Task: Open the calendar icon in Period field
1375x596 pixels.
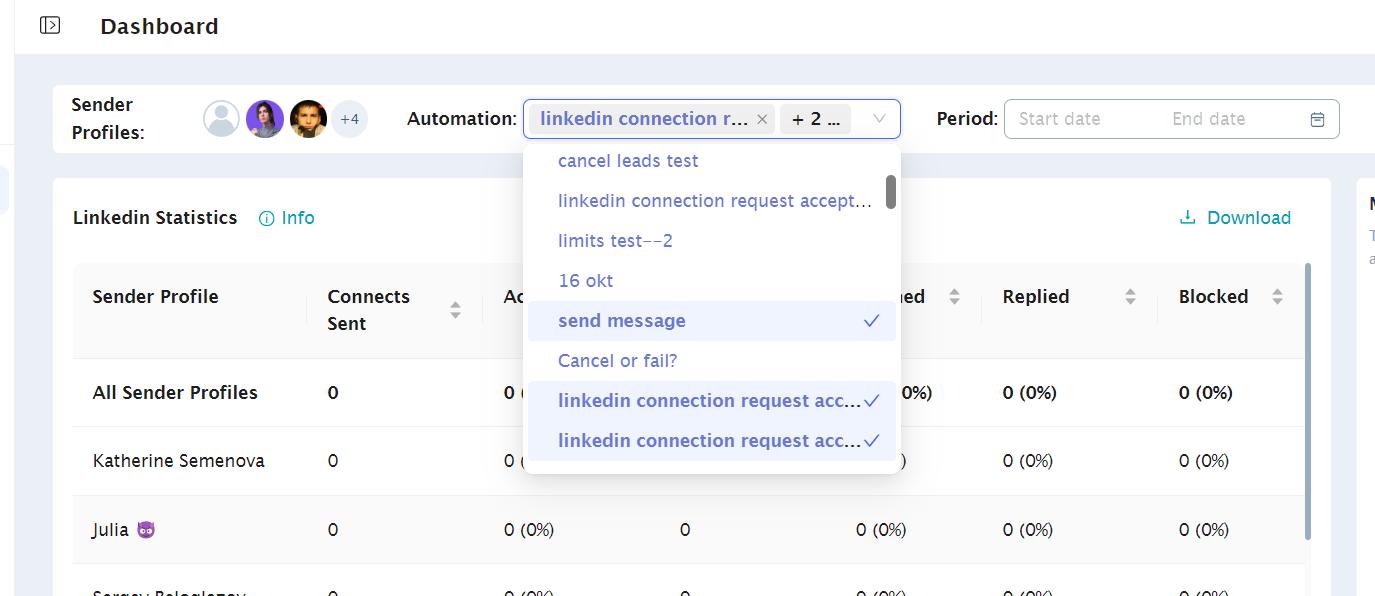Action: [x=1317, y=119]
